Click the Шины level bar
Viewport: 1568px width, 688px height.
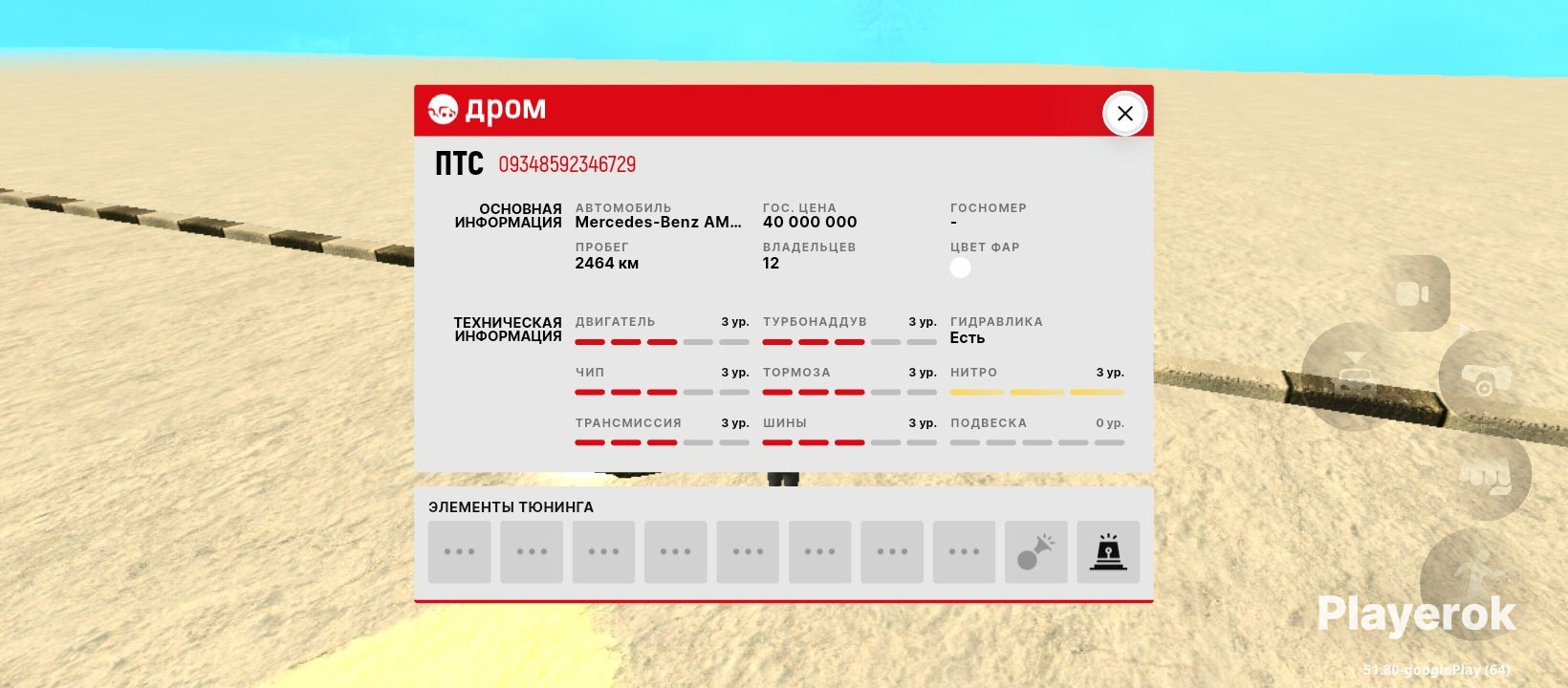tap(849, 442)
